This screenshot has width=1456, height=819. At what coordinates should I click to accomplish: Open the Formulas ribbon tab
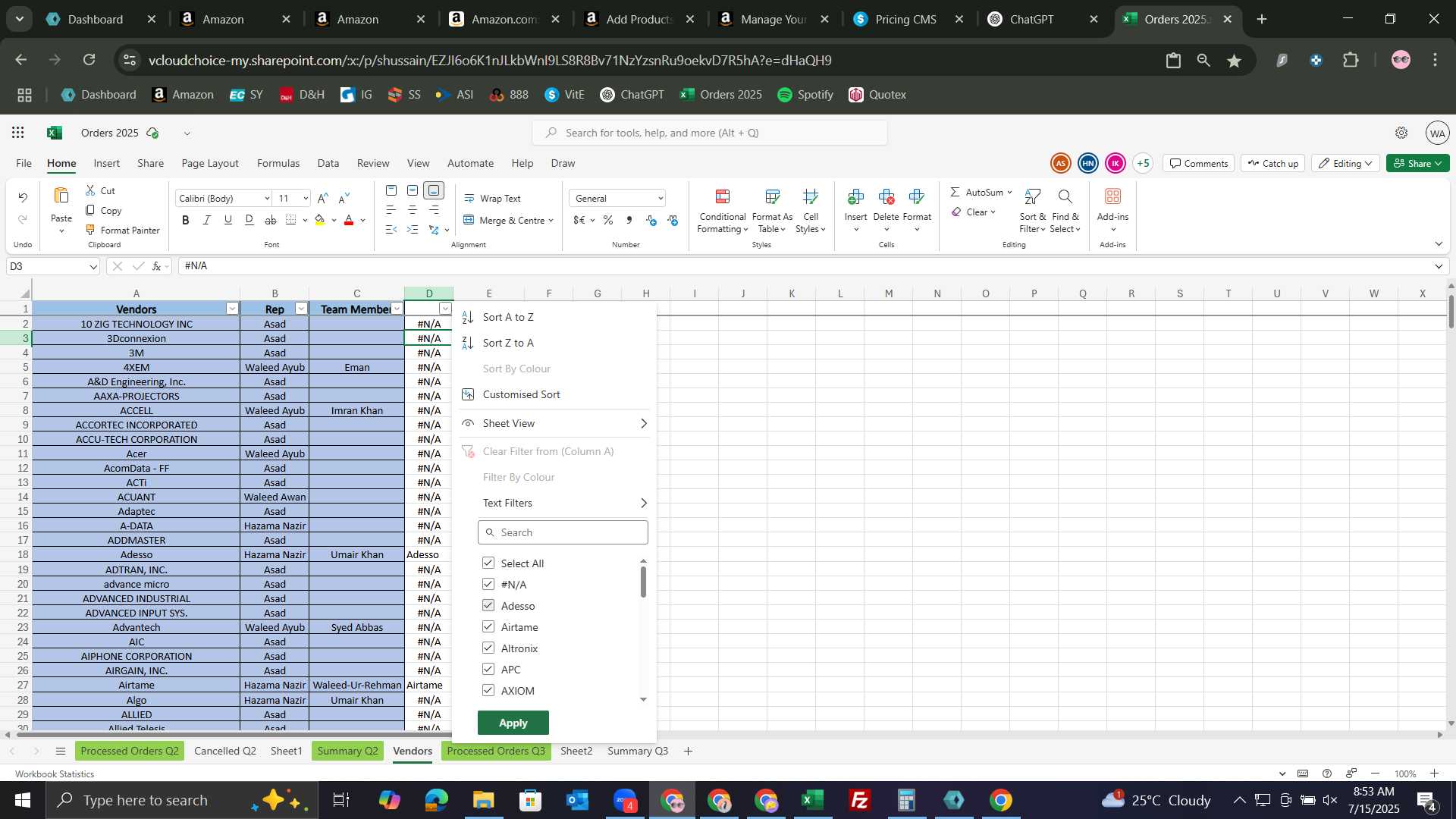[x=278, y=163]
